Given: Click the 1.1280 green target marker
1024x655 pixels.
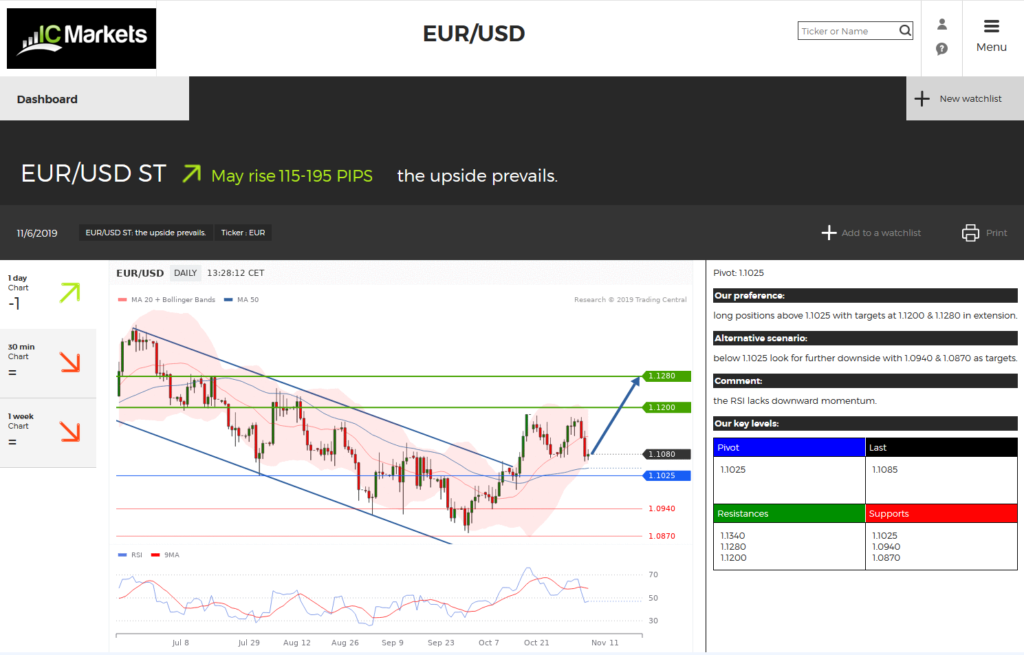Looking at the screenshot, I should [662, 376].
